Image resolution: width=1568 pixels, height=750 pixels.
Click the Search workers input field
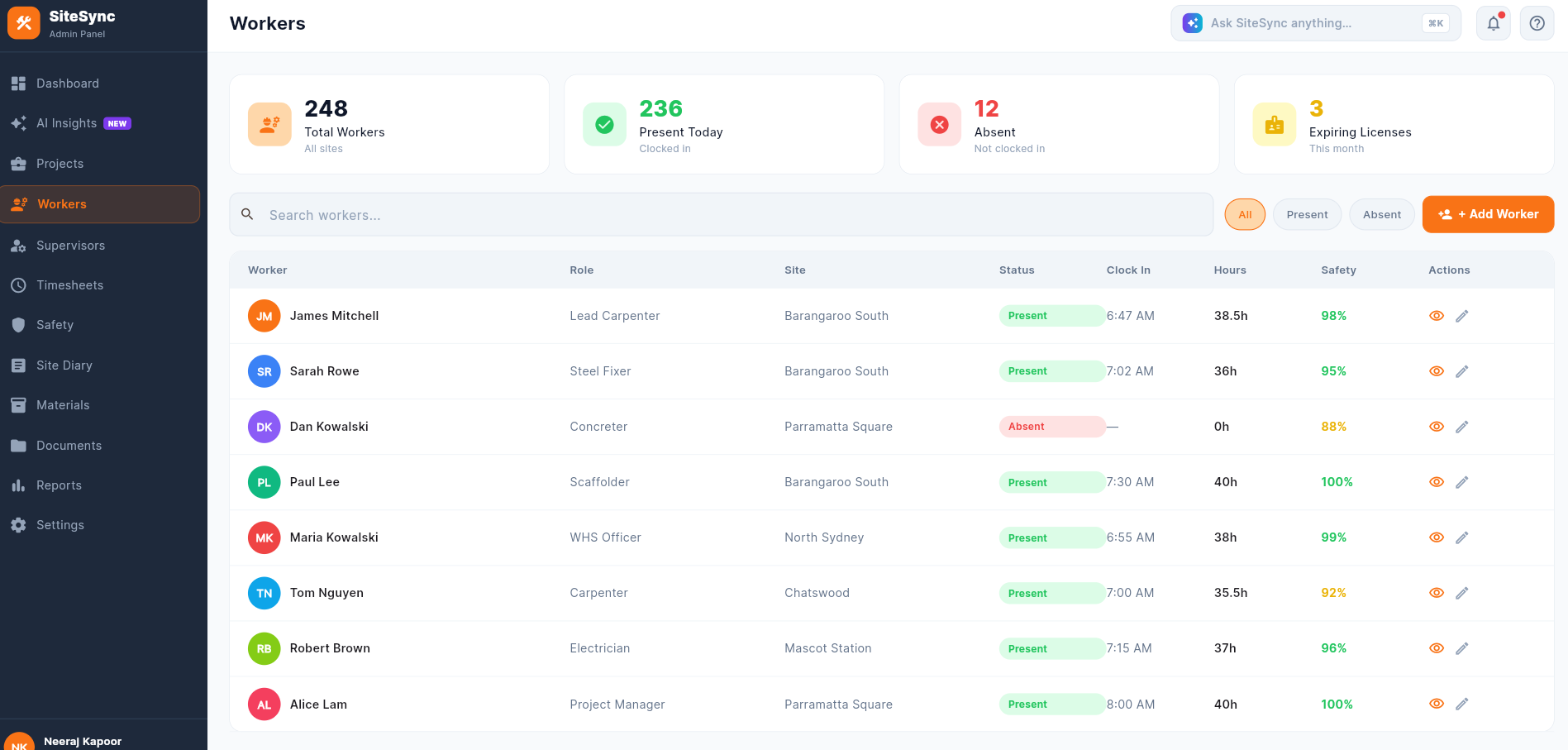pos(721,215)
